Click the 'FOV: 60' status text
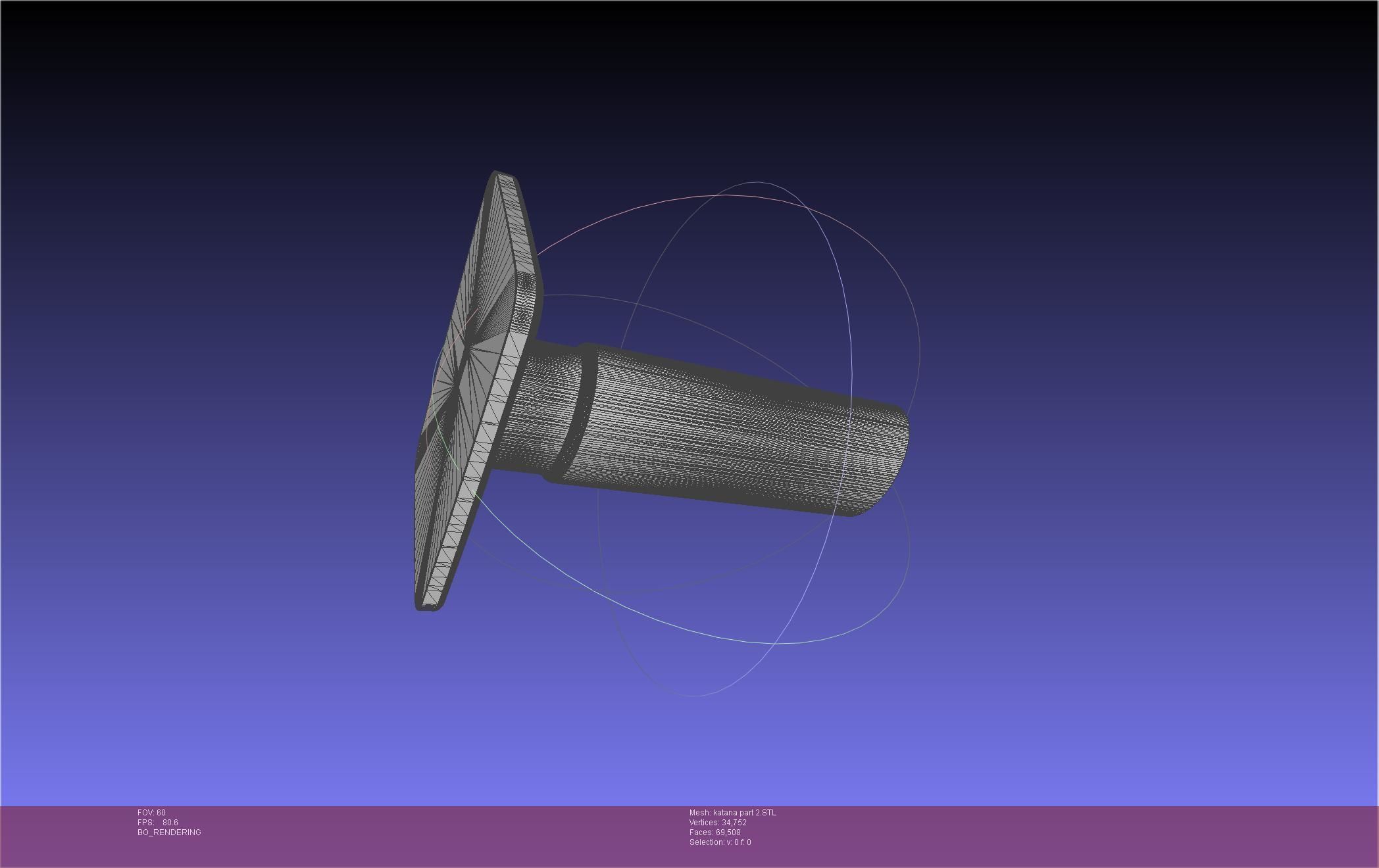The width and height of the screenshot is (1379, 868). pos(151,813)
